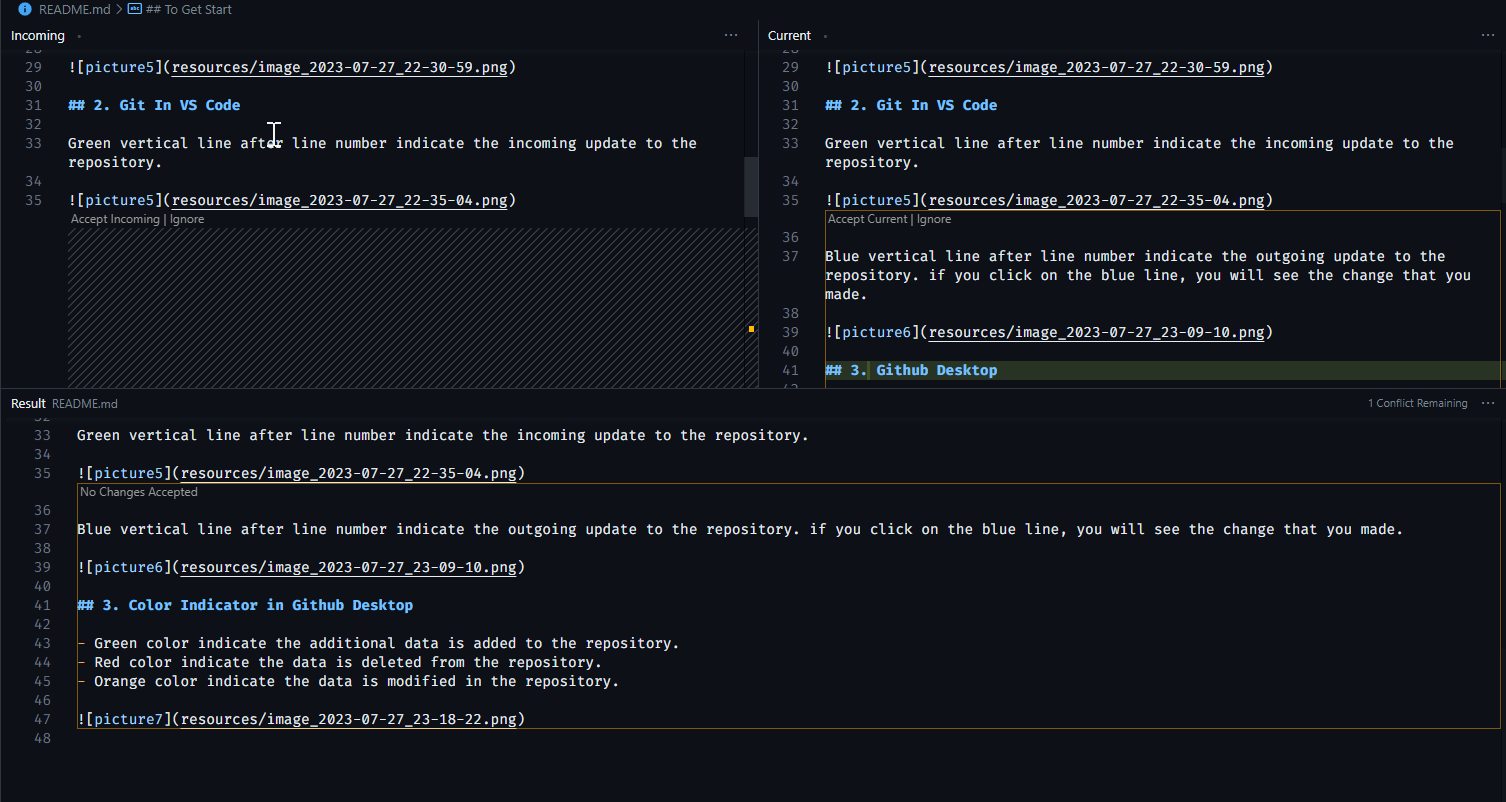
Task: Click Ignore in the Current pane
Action: coord(934,219)
